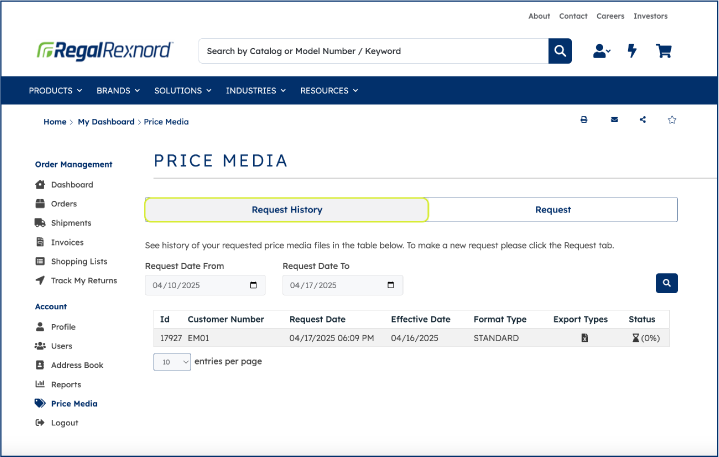
Task: Focus the catalog or model number search field
Action: tap(373, 51)
